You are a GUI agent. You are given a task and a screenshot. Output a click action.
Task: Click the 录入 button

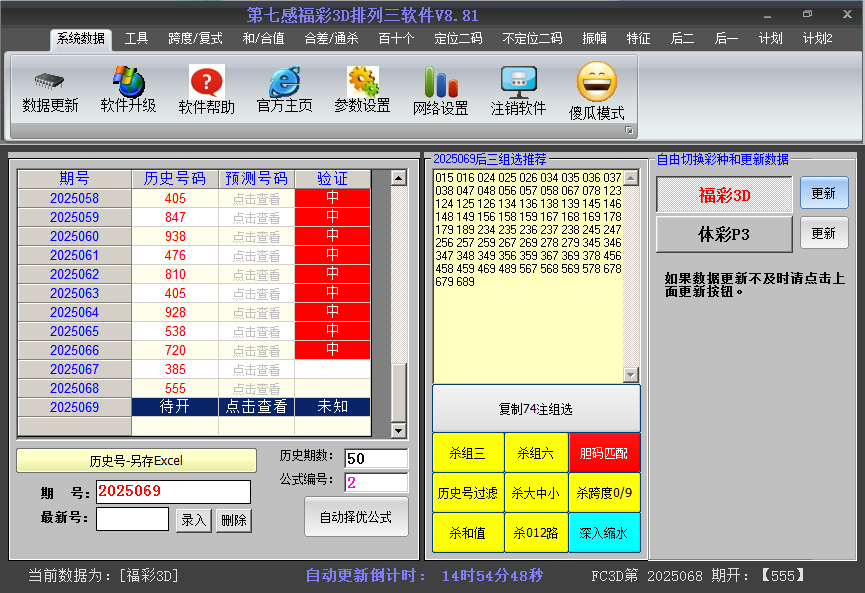pyautogui.click(x=194, y=520)
